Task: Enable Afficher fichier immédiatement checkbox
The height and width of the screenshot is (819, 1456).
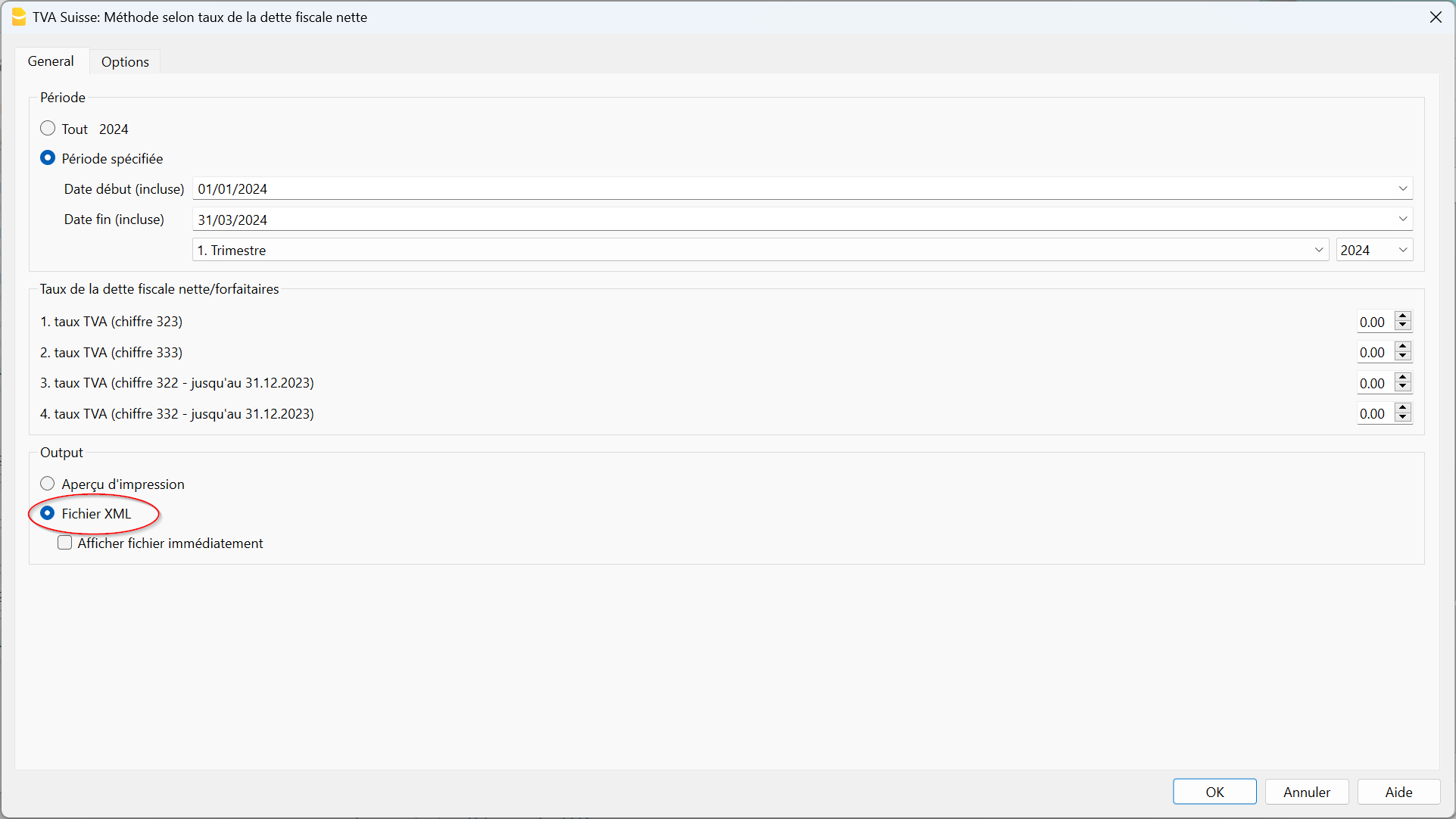Action: point(65,543)
